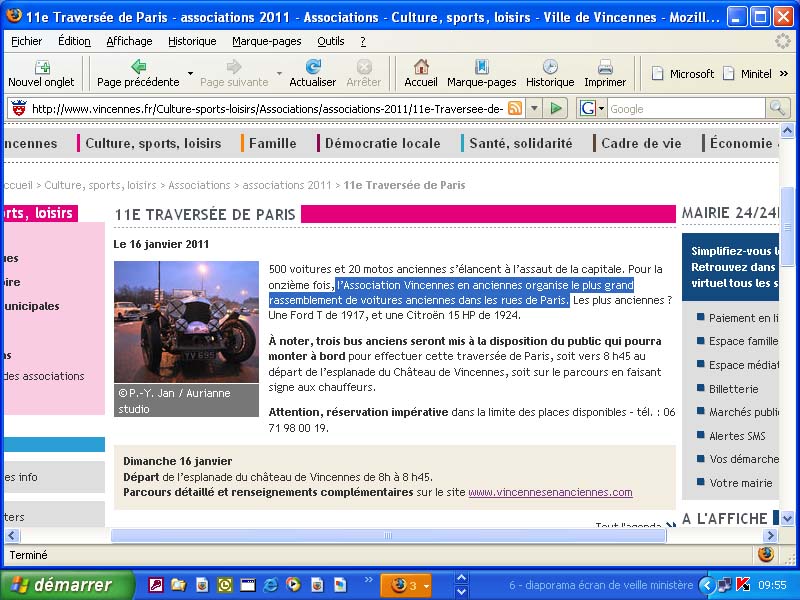This screenshot has width=800, height=600.
Task: Select the Démocratie locale section
Action: click(383, 143)
